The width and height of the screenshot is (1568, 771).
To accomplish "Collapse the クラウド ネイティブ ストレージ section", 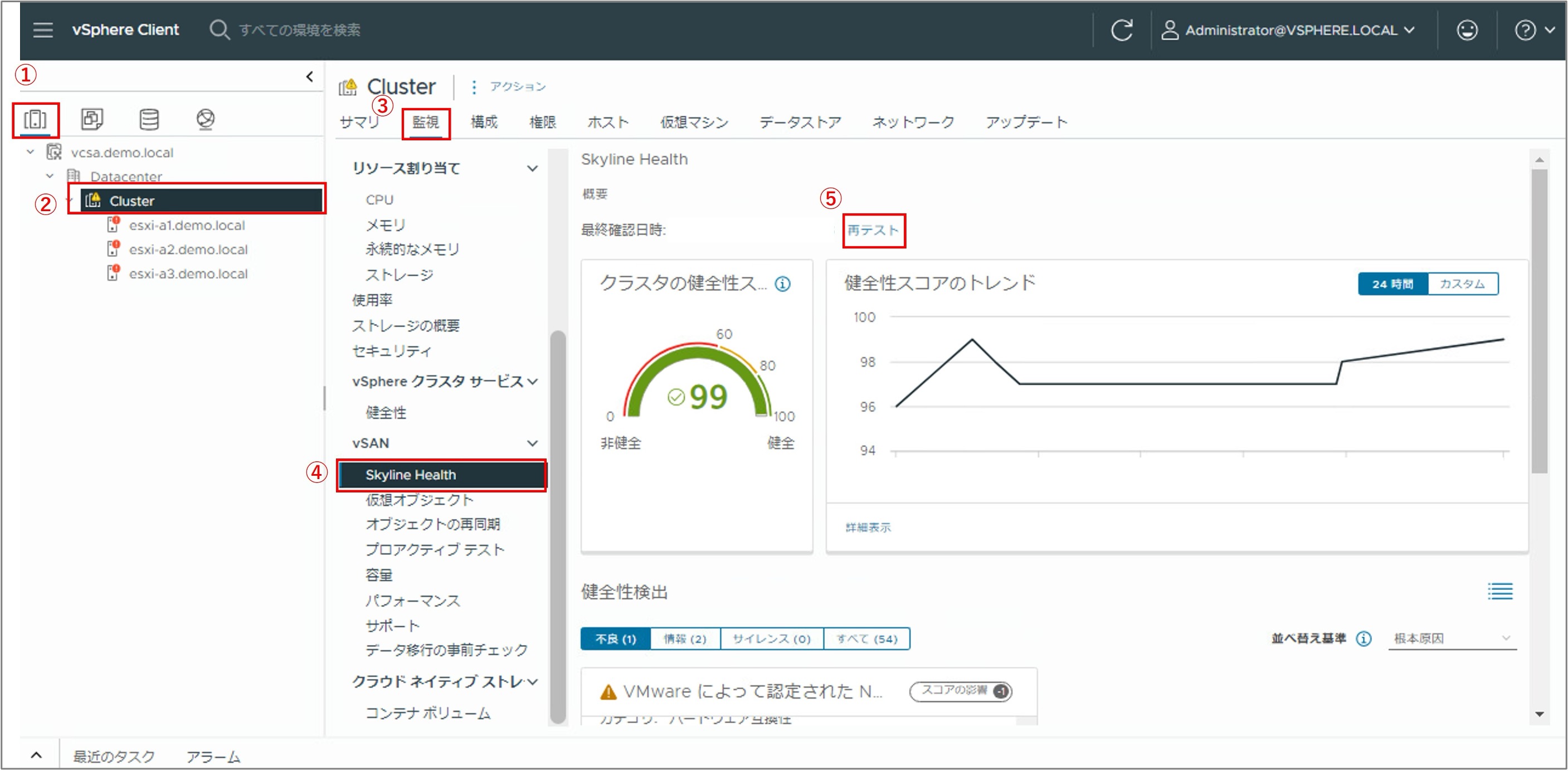I will click(533, 682).
